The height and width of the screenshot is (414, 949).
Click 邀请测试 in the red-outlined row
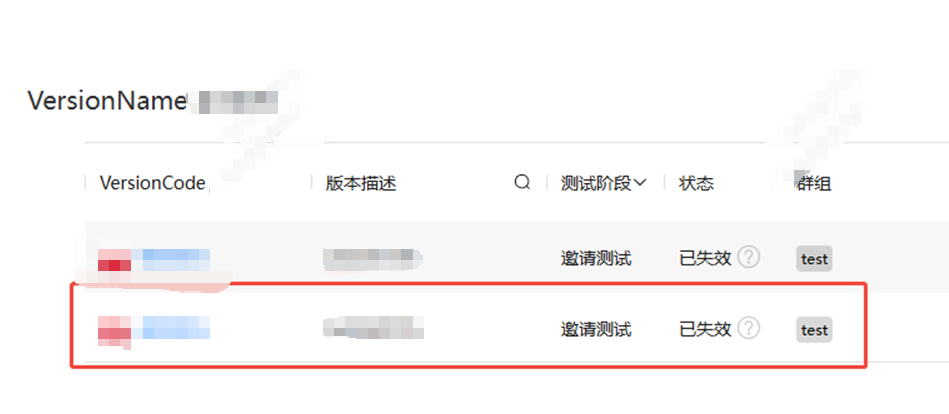(596, 329)
